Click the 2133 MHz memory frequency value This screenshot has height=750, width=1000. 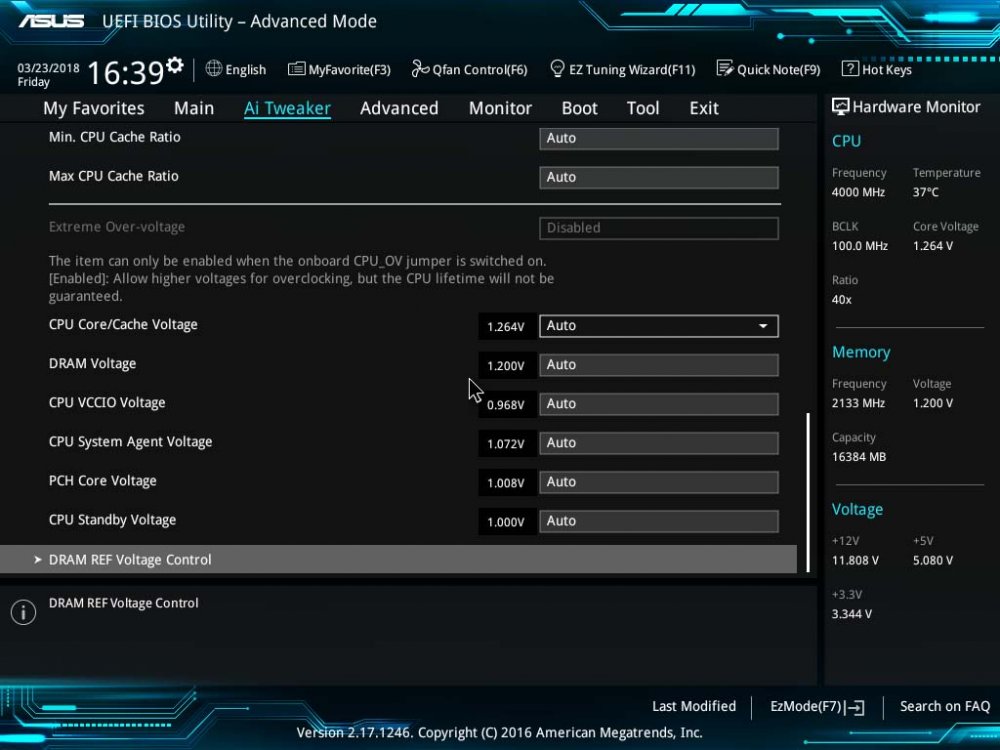858,403
